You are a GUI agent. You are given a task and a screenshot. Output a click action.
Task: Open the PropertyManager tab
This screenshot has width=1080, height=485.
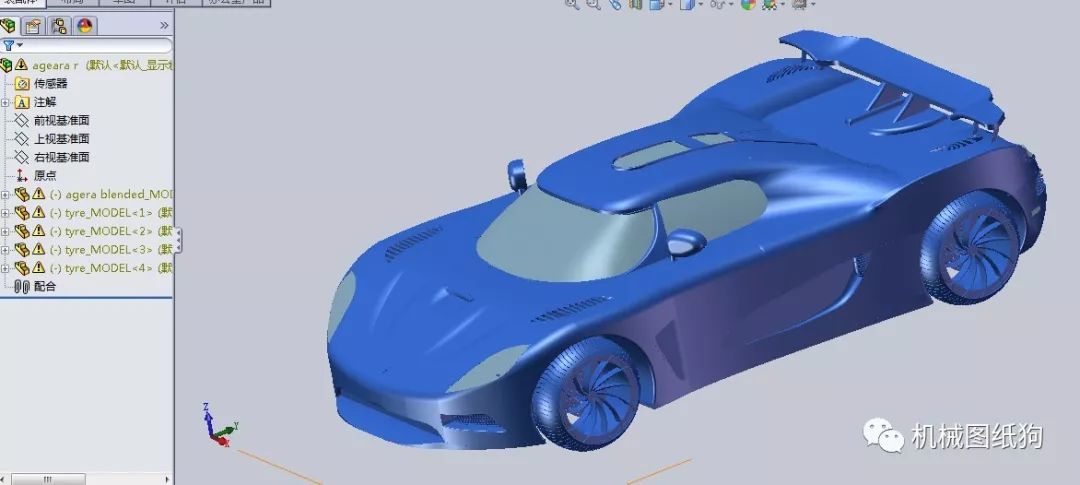[x=33, y=26]
